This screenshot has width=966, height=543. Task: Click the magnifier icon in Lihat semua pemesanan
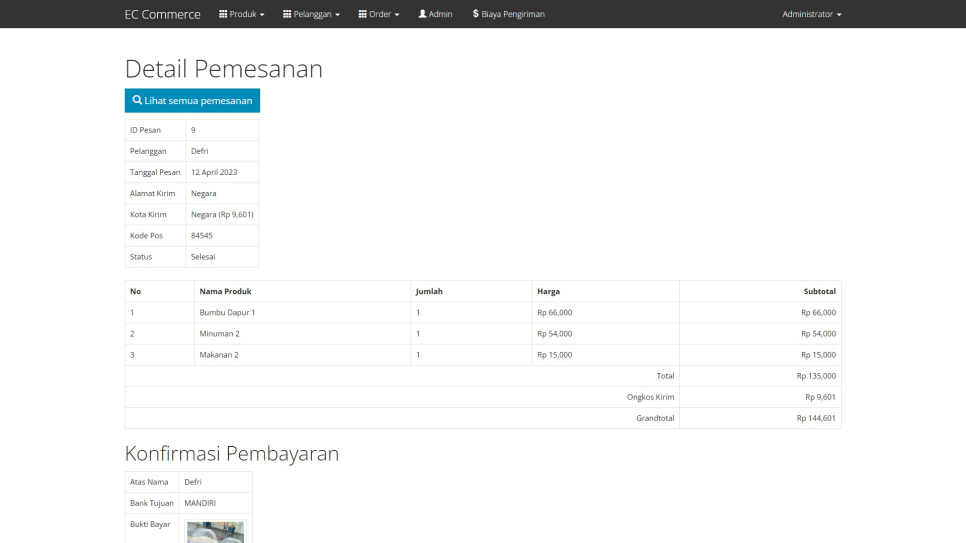(x=137, y=100)
